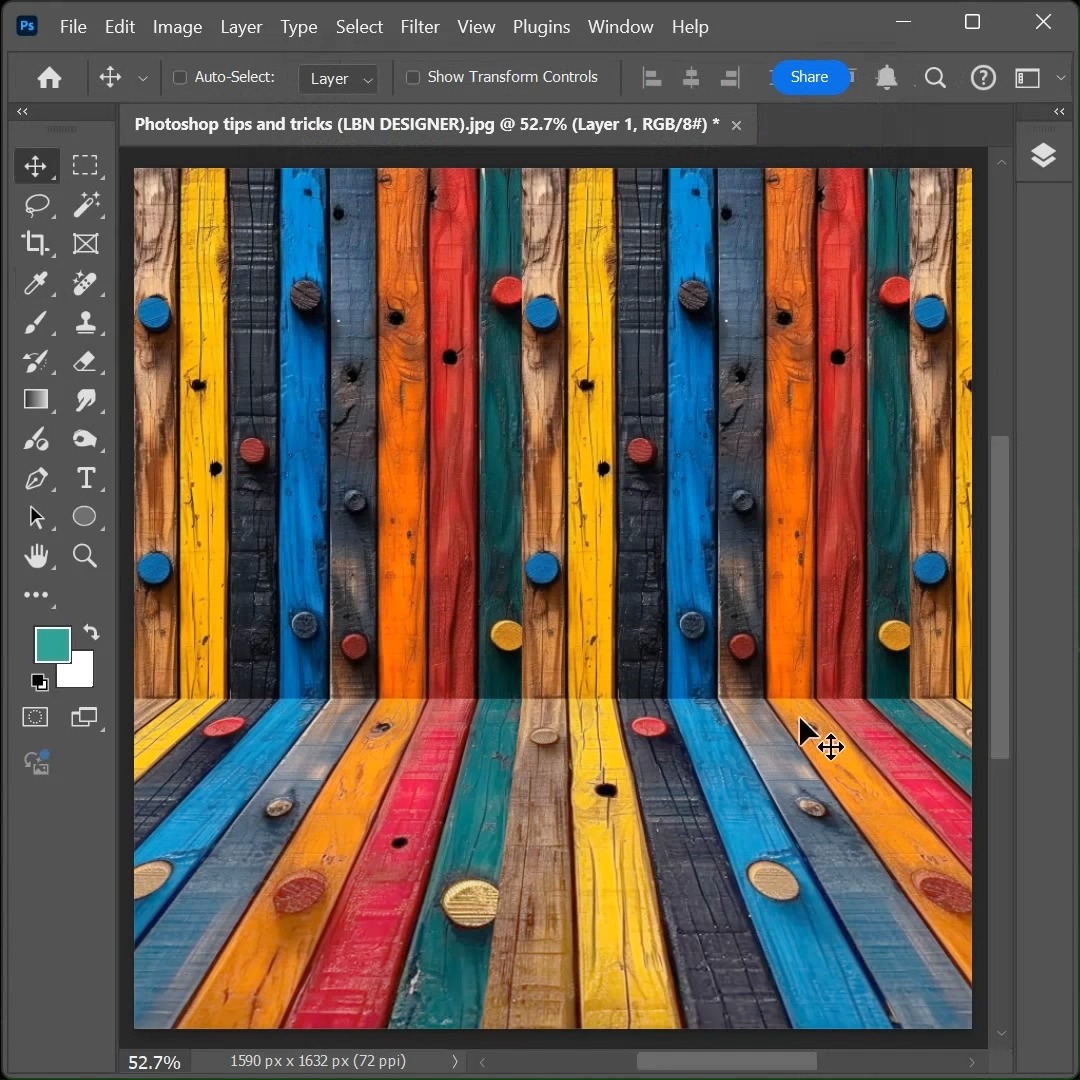Align horizontal centers icon
The height and width of the screenshot is (1080, 1080).
click(690, 77)
